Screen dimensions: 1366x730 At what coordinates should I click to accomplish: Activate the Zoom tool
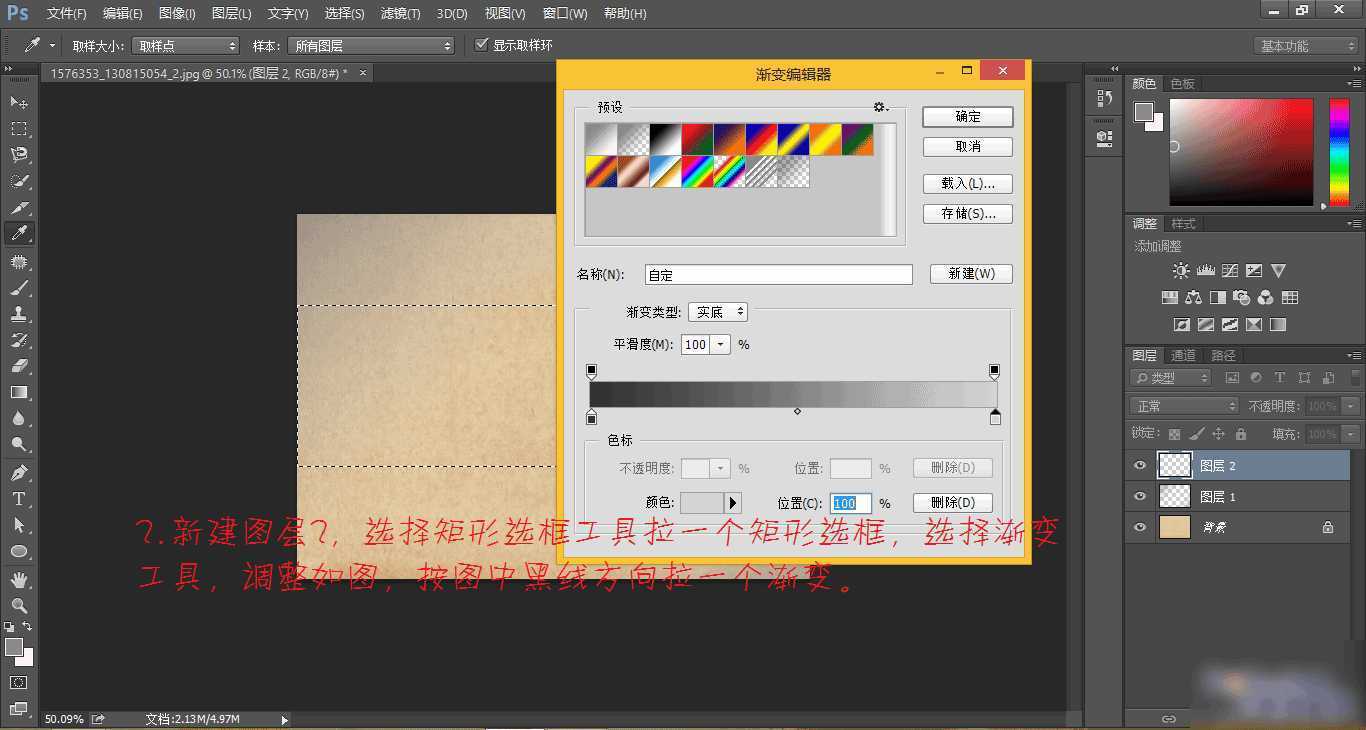tap(19, 605)
